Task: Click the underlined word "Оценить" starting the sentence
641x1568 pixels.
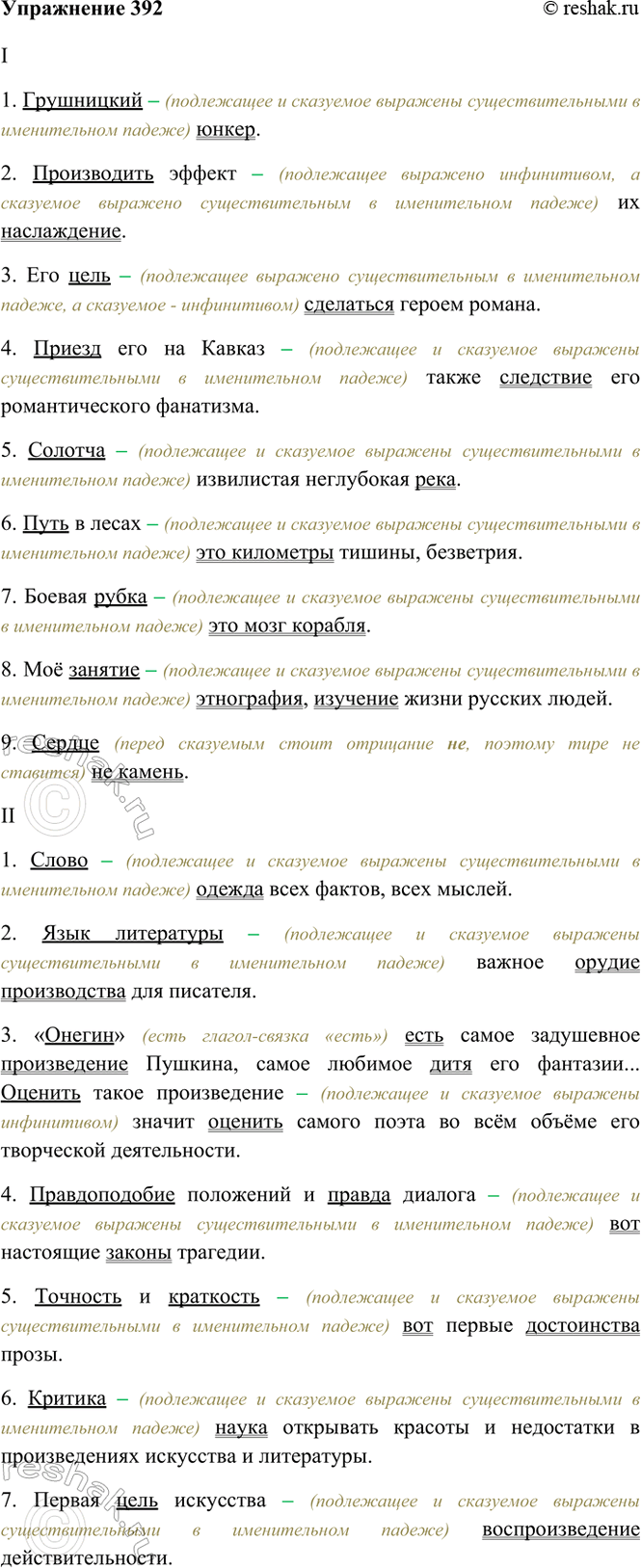Action: point(41,1094)
